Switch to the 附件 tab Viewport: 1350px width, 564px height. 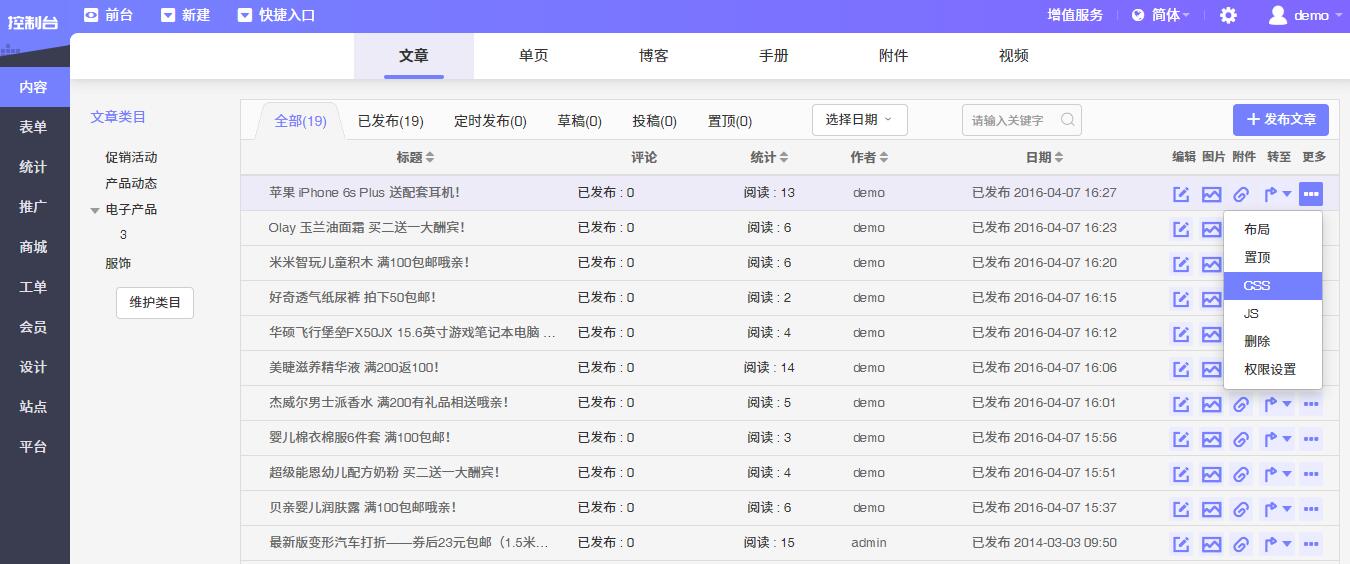pyautogui.click(x=894, y=56)
